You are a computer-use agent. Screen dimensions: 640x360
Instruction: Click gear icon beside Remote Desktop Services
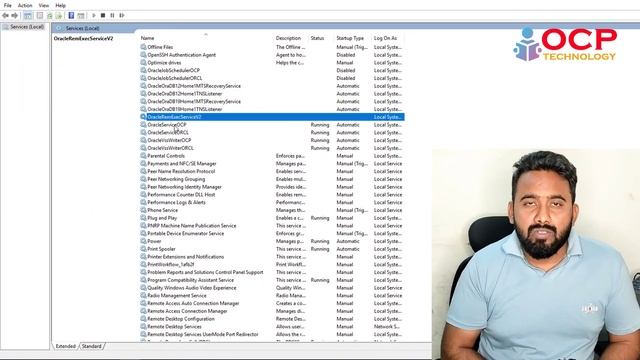pos(143,327)
